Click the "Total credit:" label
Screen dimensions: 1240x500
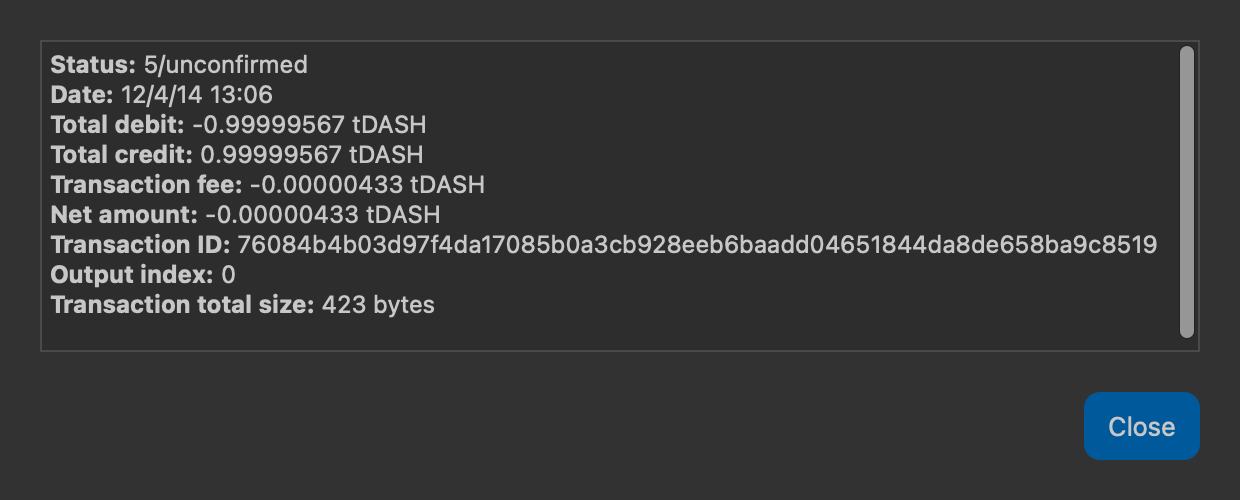(122, 155)
